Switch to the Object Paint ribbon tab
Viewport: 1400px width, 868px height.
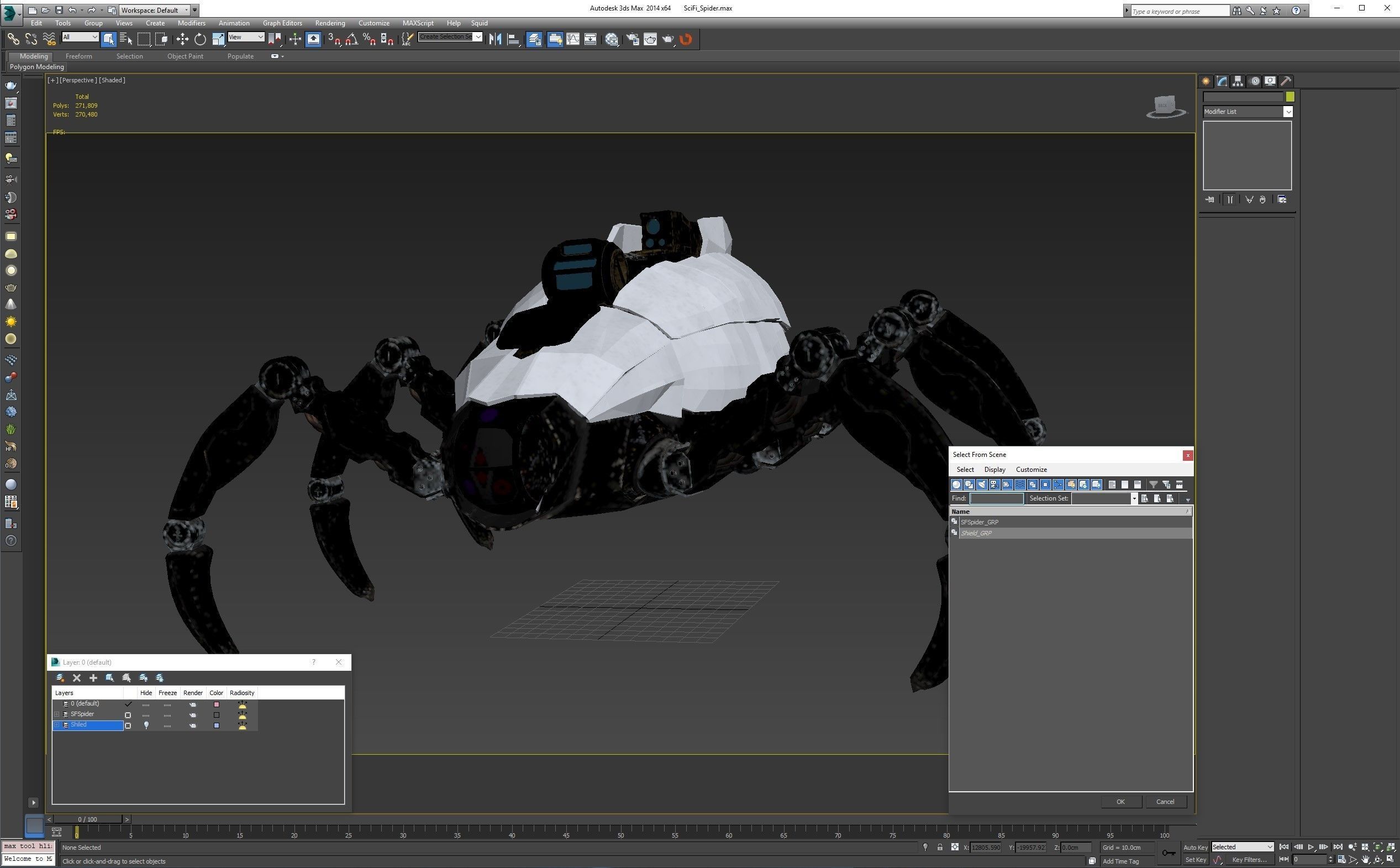pyautogui.click(x=185, y=56)
